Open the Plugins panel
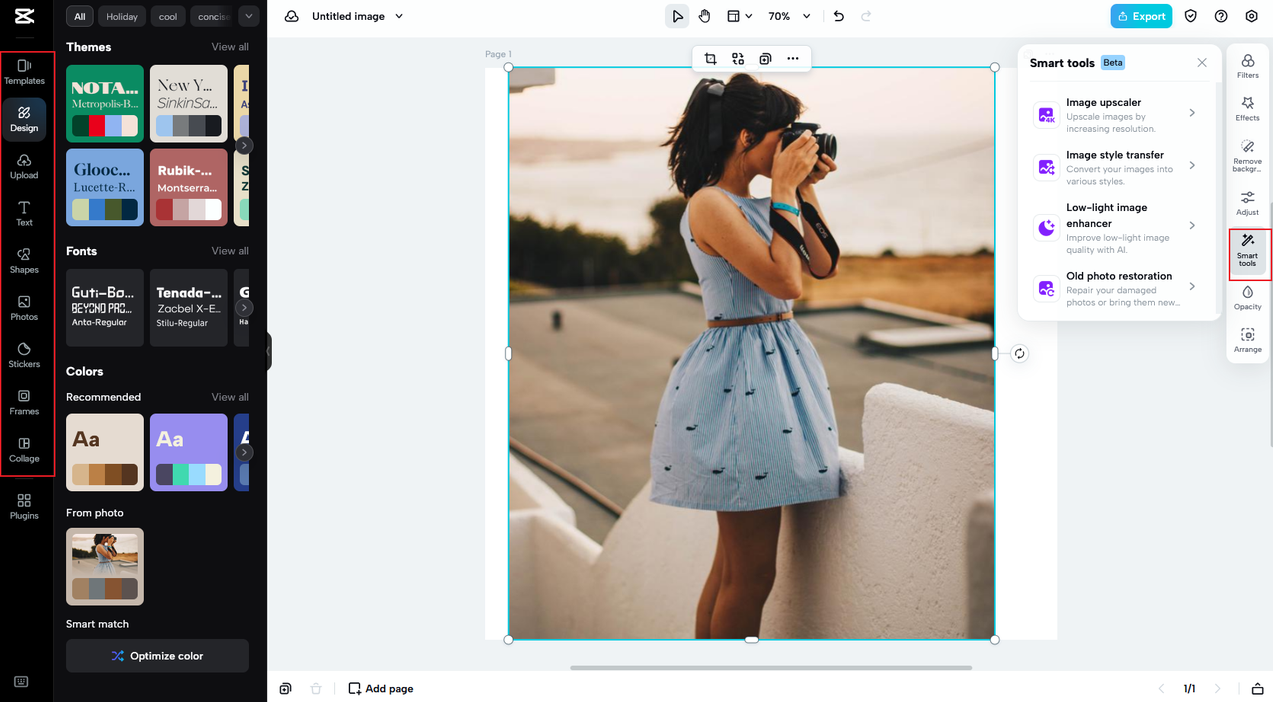1273x702 pixels. (x=24, y=506)
